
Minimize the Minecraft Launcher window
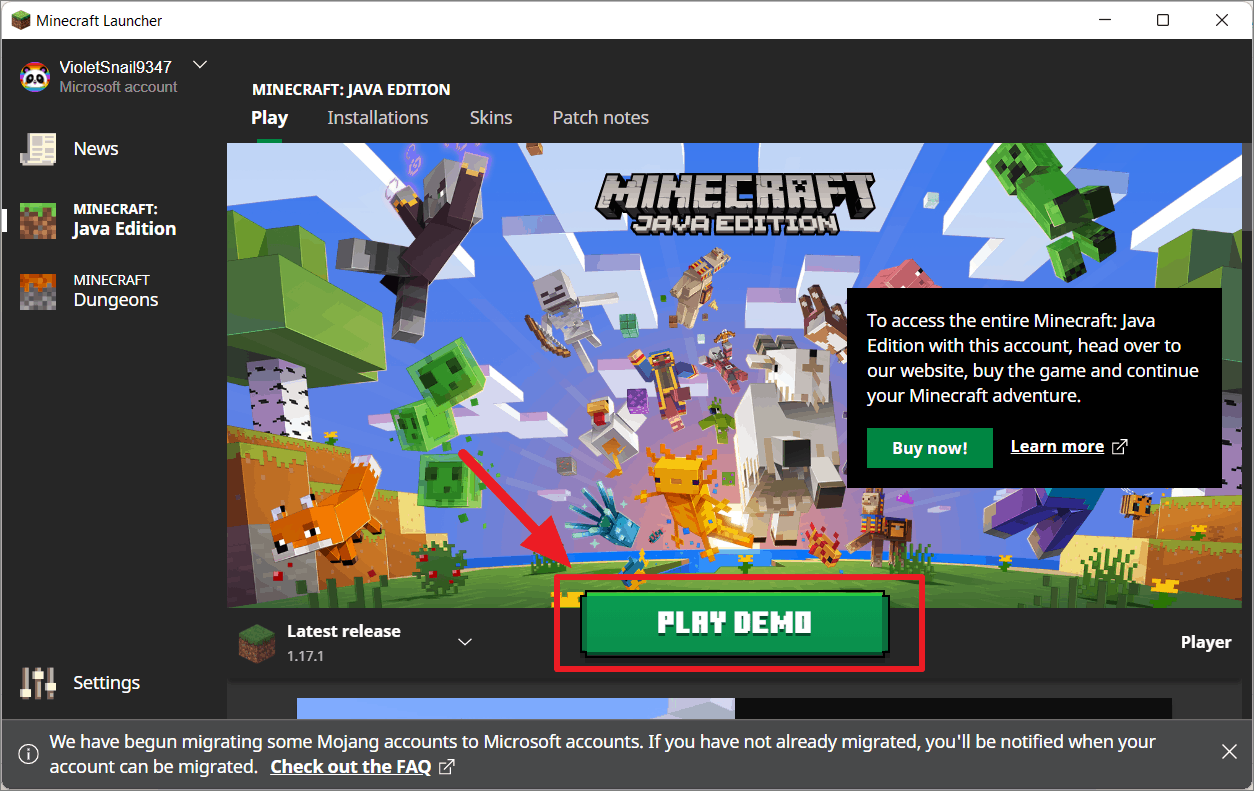[1105, 20]
